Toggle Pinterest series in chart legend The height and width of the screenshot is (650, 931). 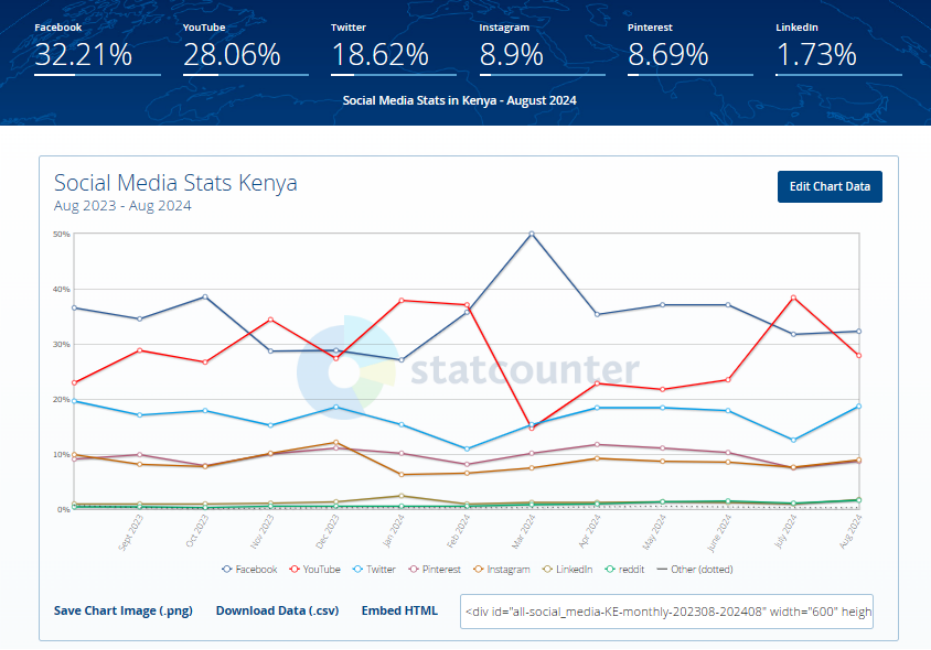point(435,569)
